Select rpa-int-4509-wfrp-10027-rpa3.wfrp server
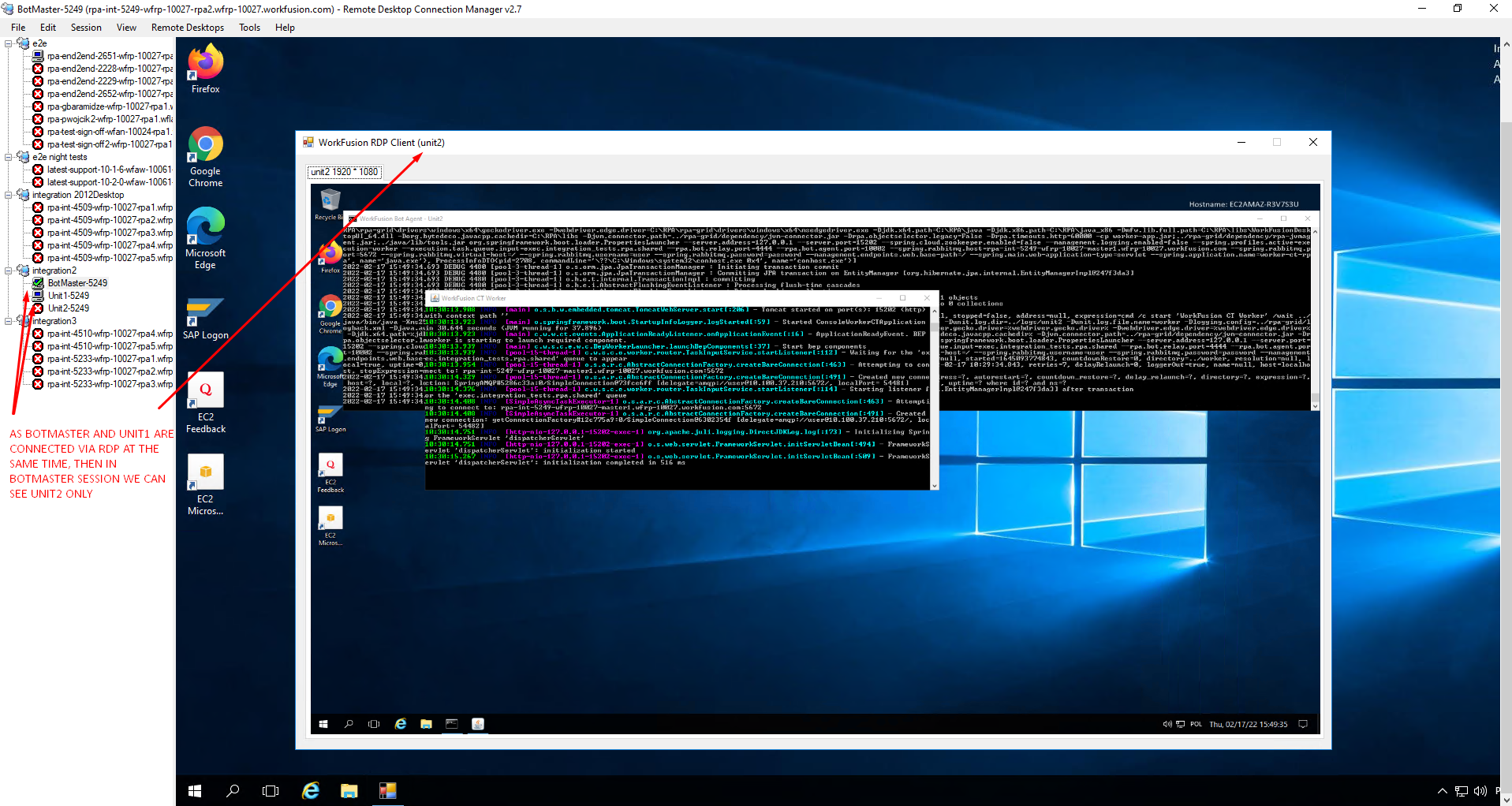This screenshot has width=1512, height=806. click(x=110, y=233)
